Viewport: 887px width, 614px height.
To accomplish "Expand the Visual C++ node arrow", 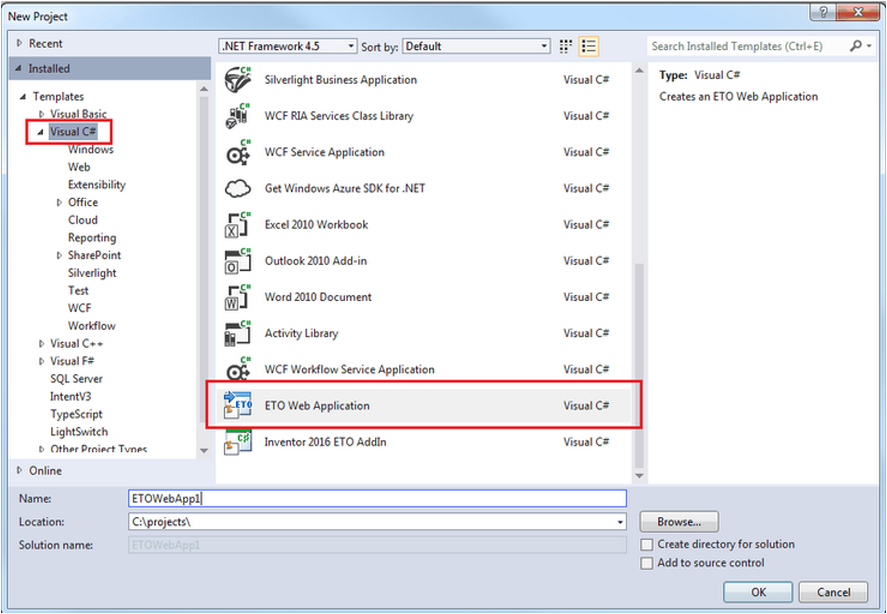I will [x=41, y=344].
